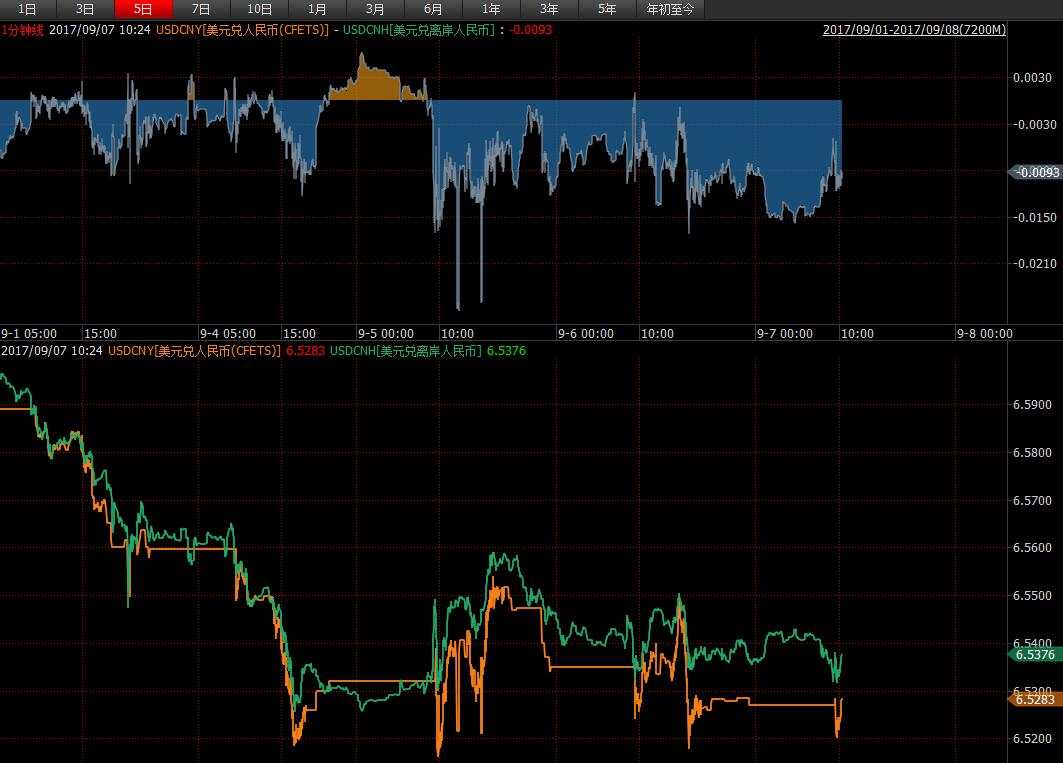Choose the 3月 range tab
This screenshot has height=763, width=1063.
[376, 9]
